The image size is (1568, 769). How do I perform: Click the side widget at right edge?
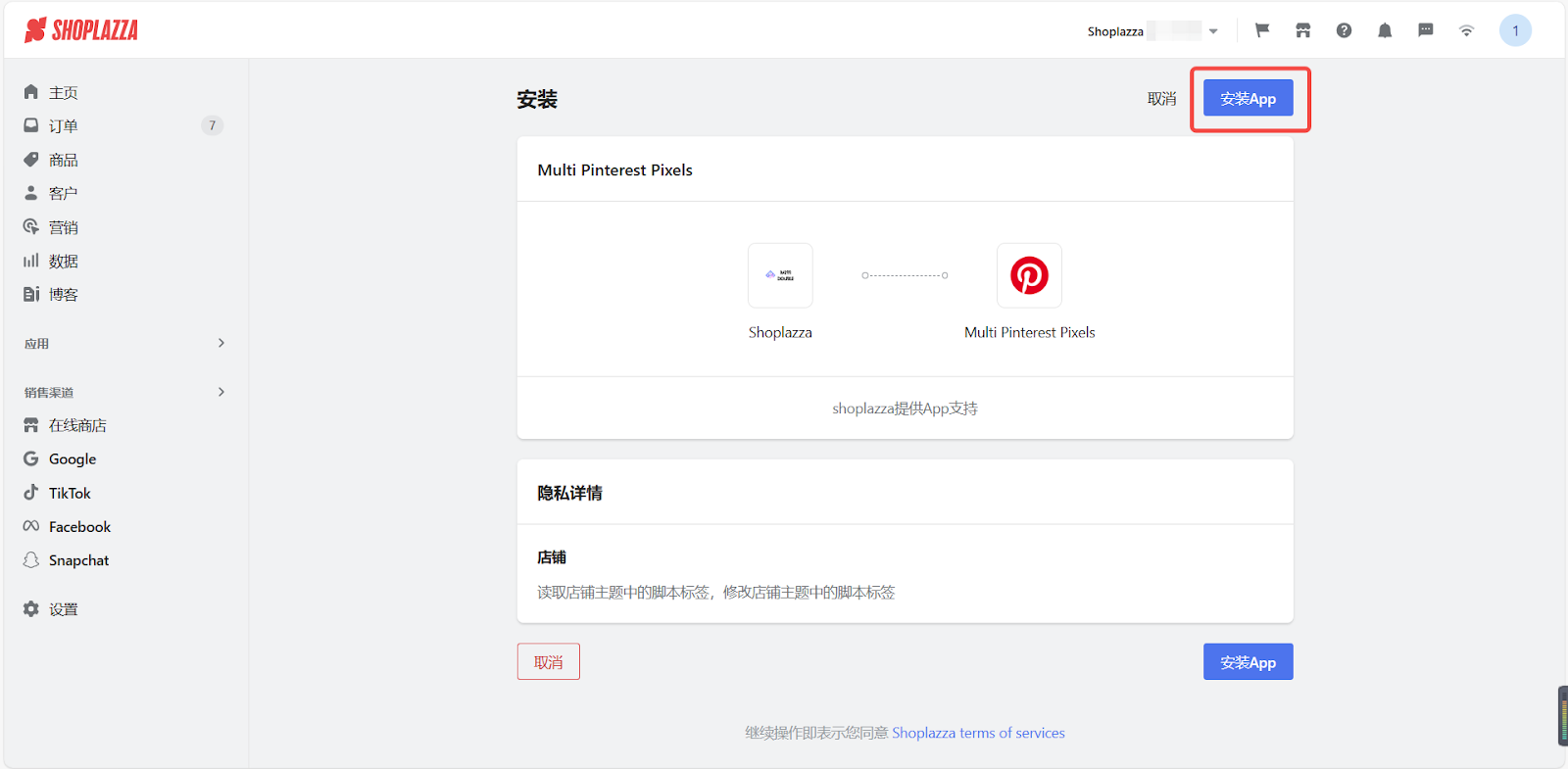pyautogui.click(x=1562, y=716)
